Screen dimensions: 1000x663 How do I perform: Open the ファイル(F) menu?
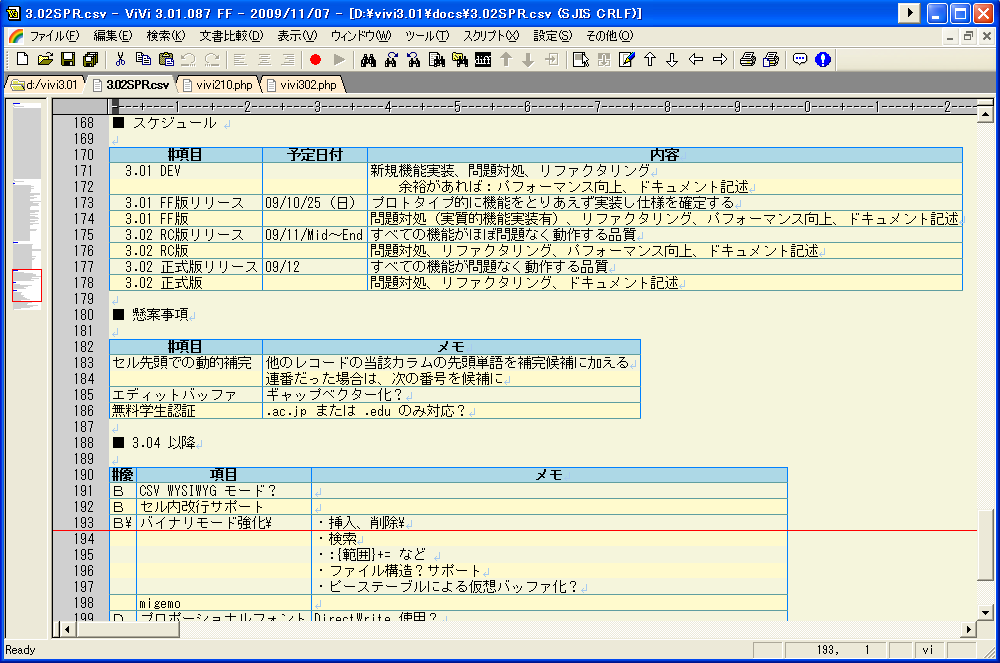[x=54, y=36]
